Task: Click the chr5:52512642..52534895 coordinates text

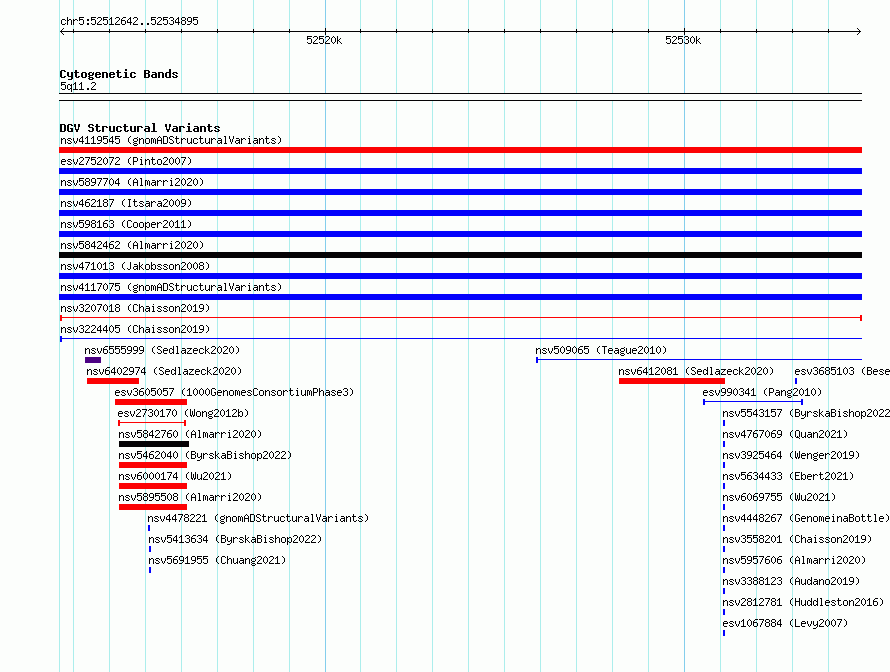Action: [x=129, y=22]
